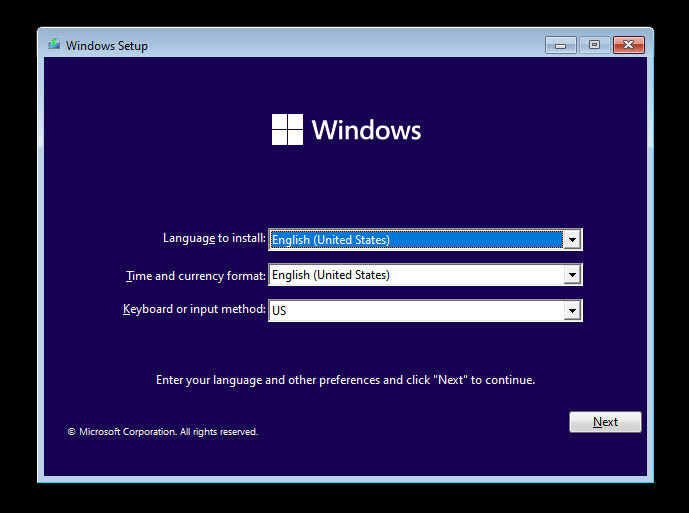Screen dimensions: 689x513
Task: Click the empty title bar area
Action: click(350, 45)
